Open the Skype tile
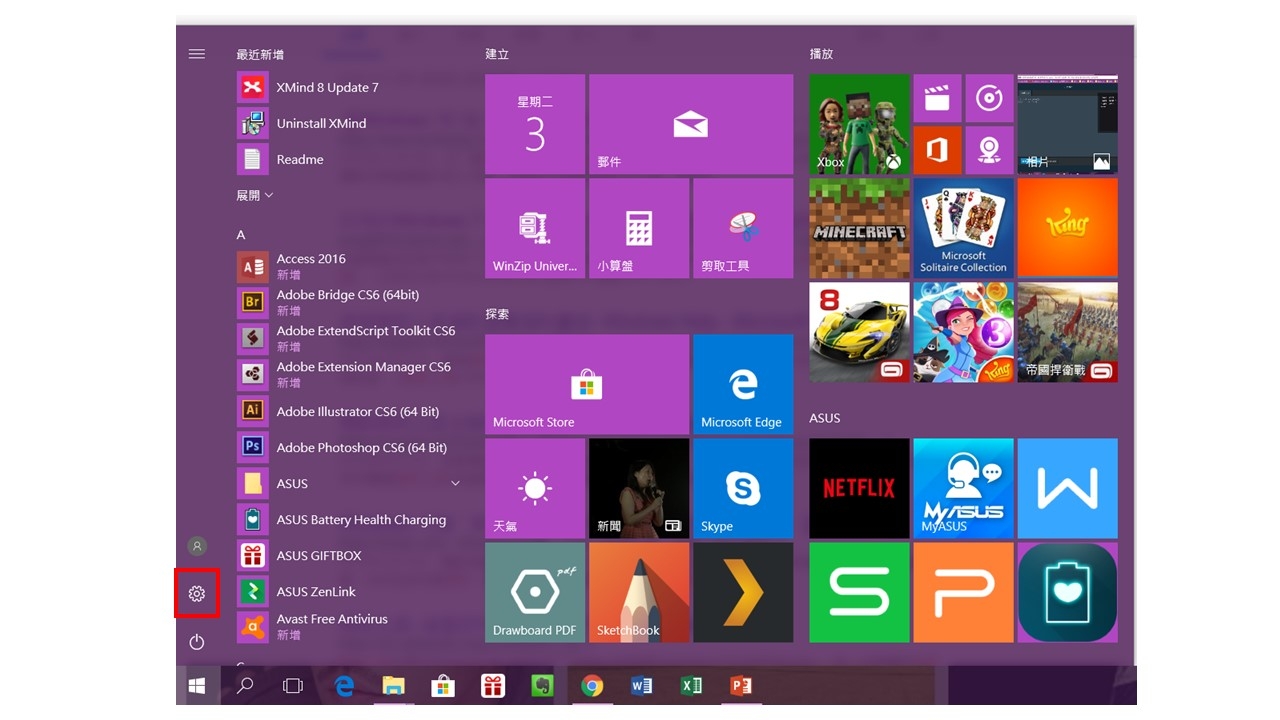This screenshot has width=1280, height=720. pyautogui.click(x=743, y=488)
